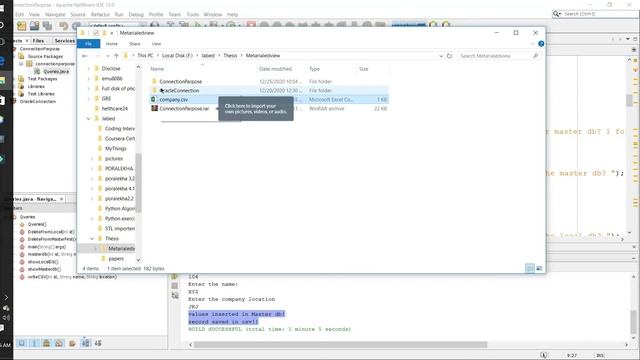Select the company.csv file

[x=173, y=100]
